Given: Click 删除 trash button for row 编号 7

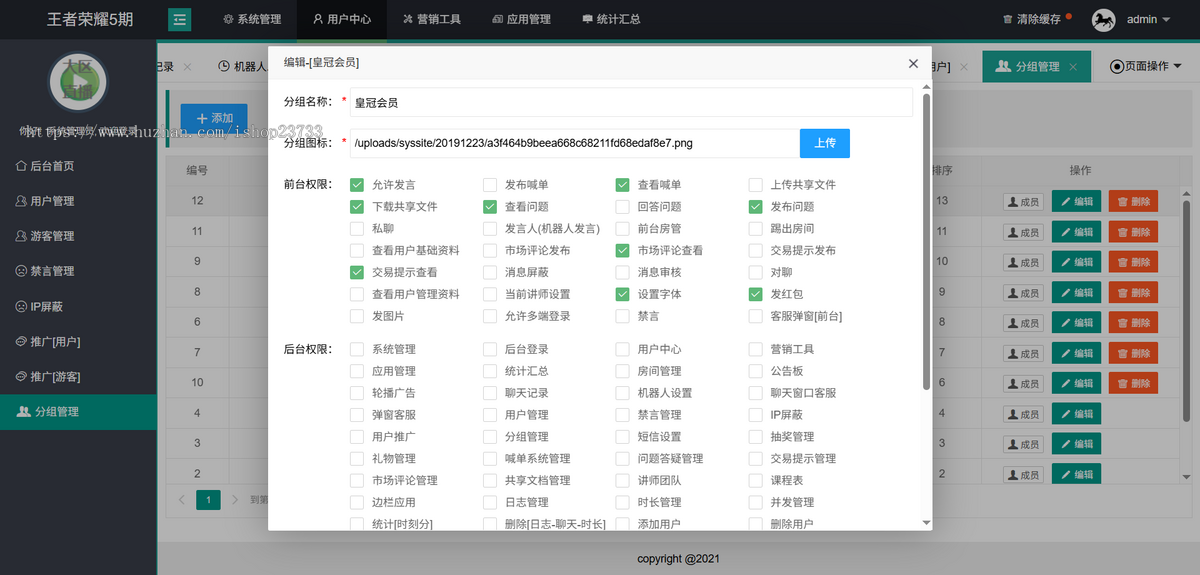Looking at the screenshot, I should tap(1133, 353).
